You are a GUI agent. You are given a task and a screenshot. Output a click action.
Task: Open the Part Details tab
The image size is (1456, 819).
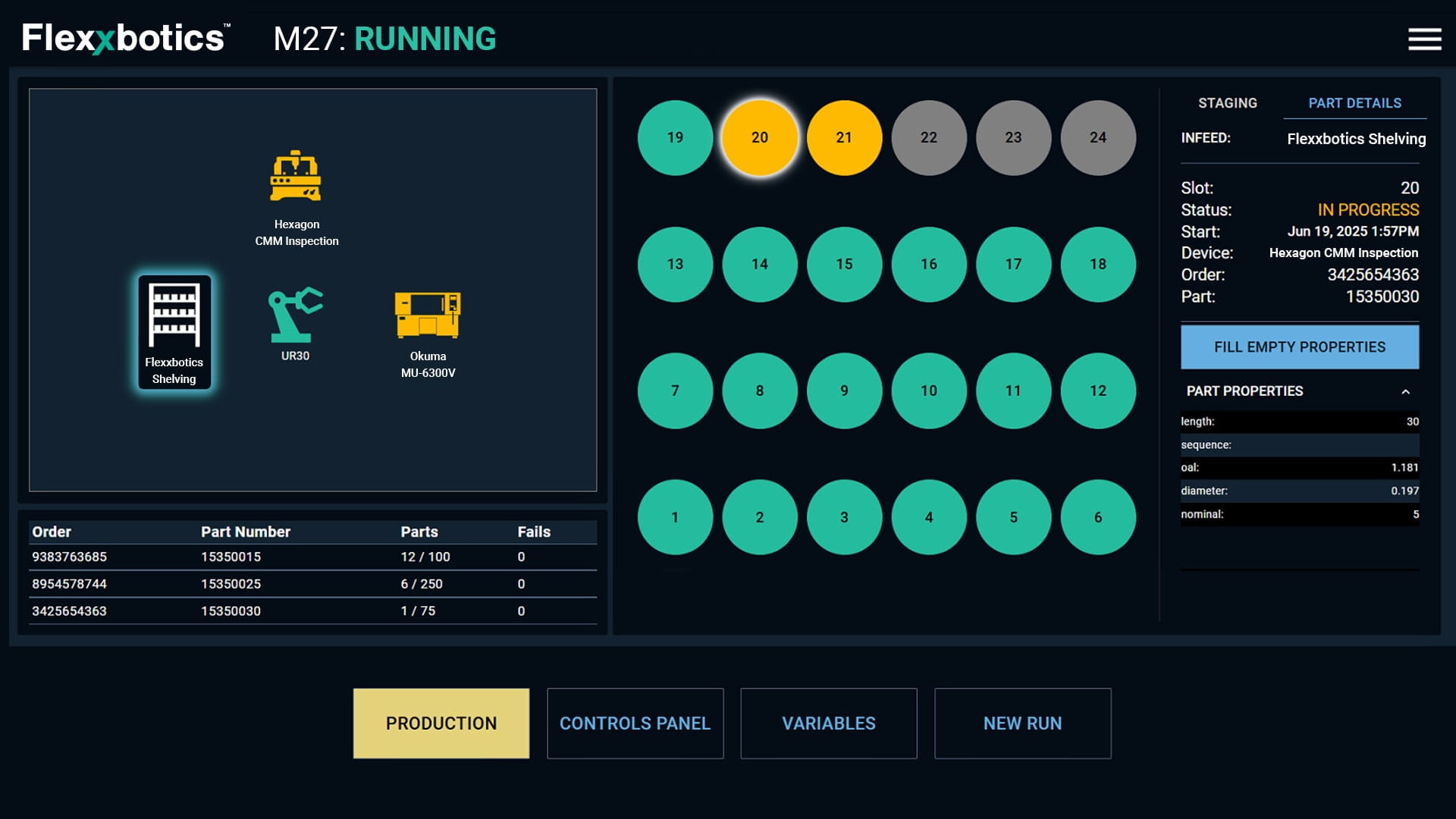tap(1354, 103)
